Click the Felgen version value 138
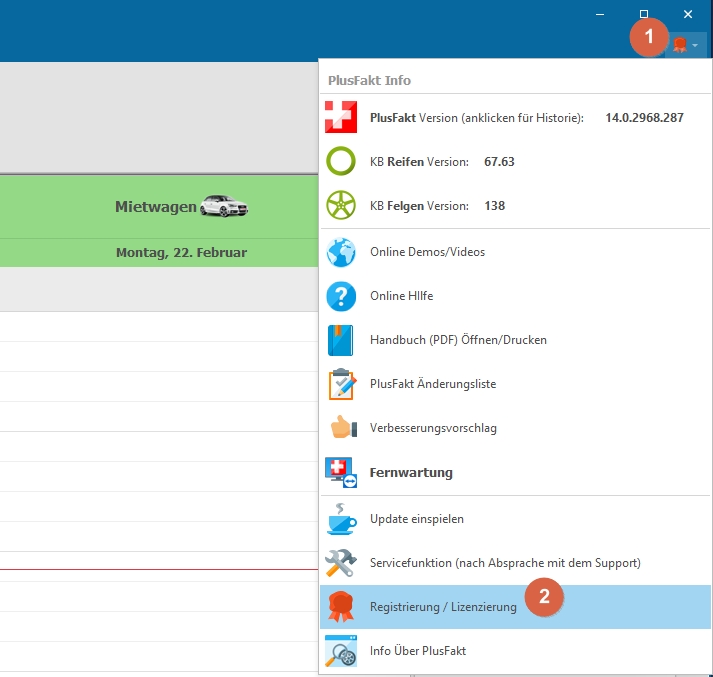Viewport: 713px width, 677px height. point(495,206)
